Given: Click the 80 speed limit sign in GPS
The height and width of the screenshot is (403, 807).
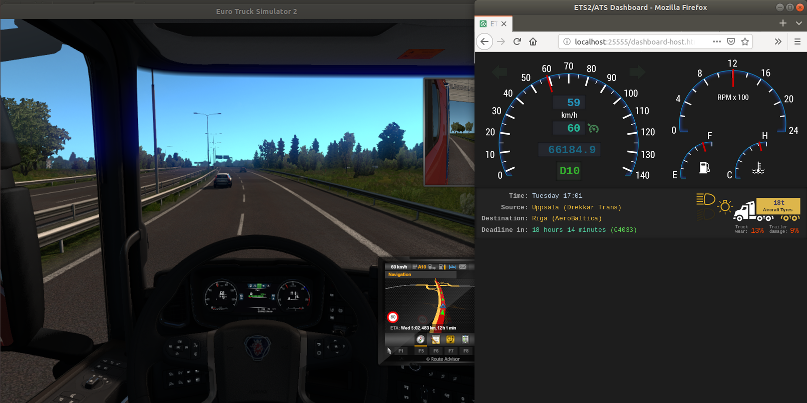Looking at the screenshot, I should coord(393,317).
